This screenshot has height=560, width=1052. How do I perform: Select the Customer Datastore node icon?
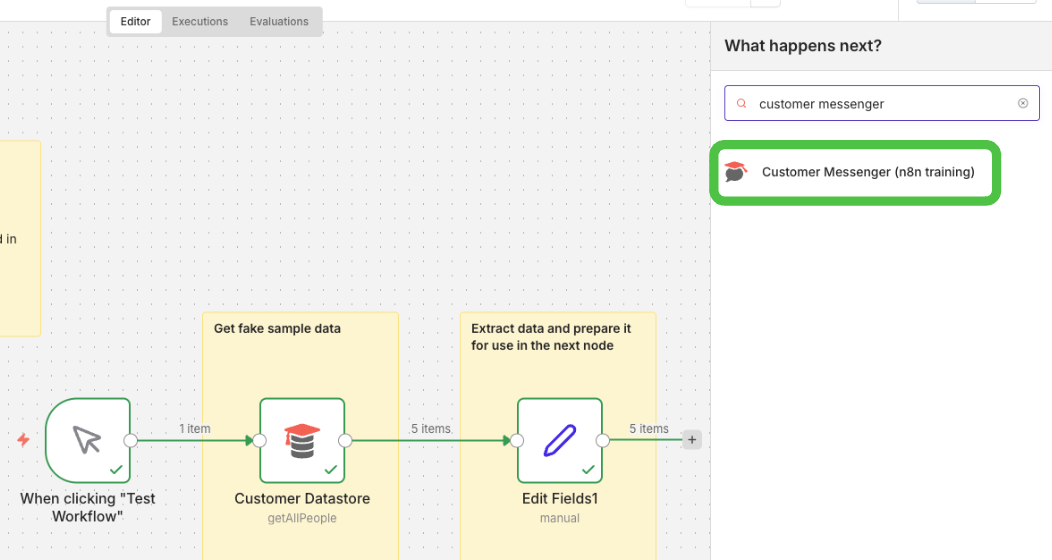coord(302,440)
